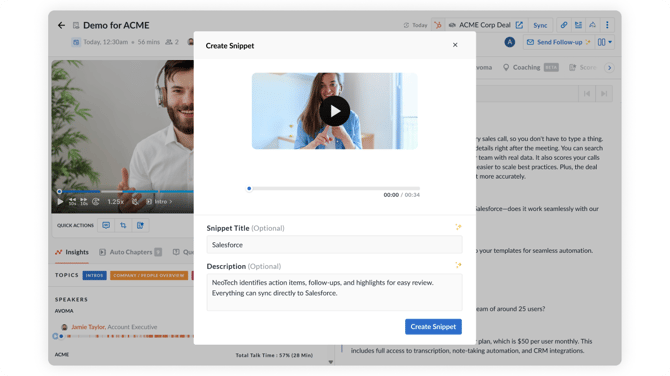Click the Send Follow-up button
Viewport: 670px width, 376px height.
click(558, 42)
